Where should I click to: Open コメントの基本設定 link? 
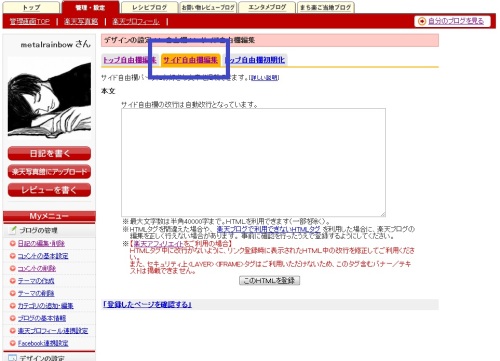[x=43, y=256]
